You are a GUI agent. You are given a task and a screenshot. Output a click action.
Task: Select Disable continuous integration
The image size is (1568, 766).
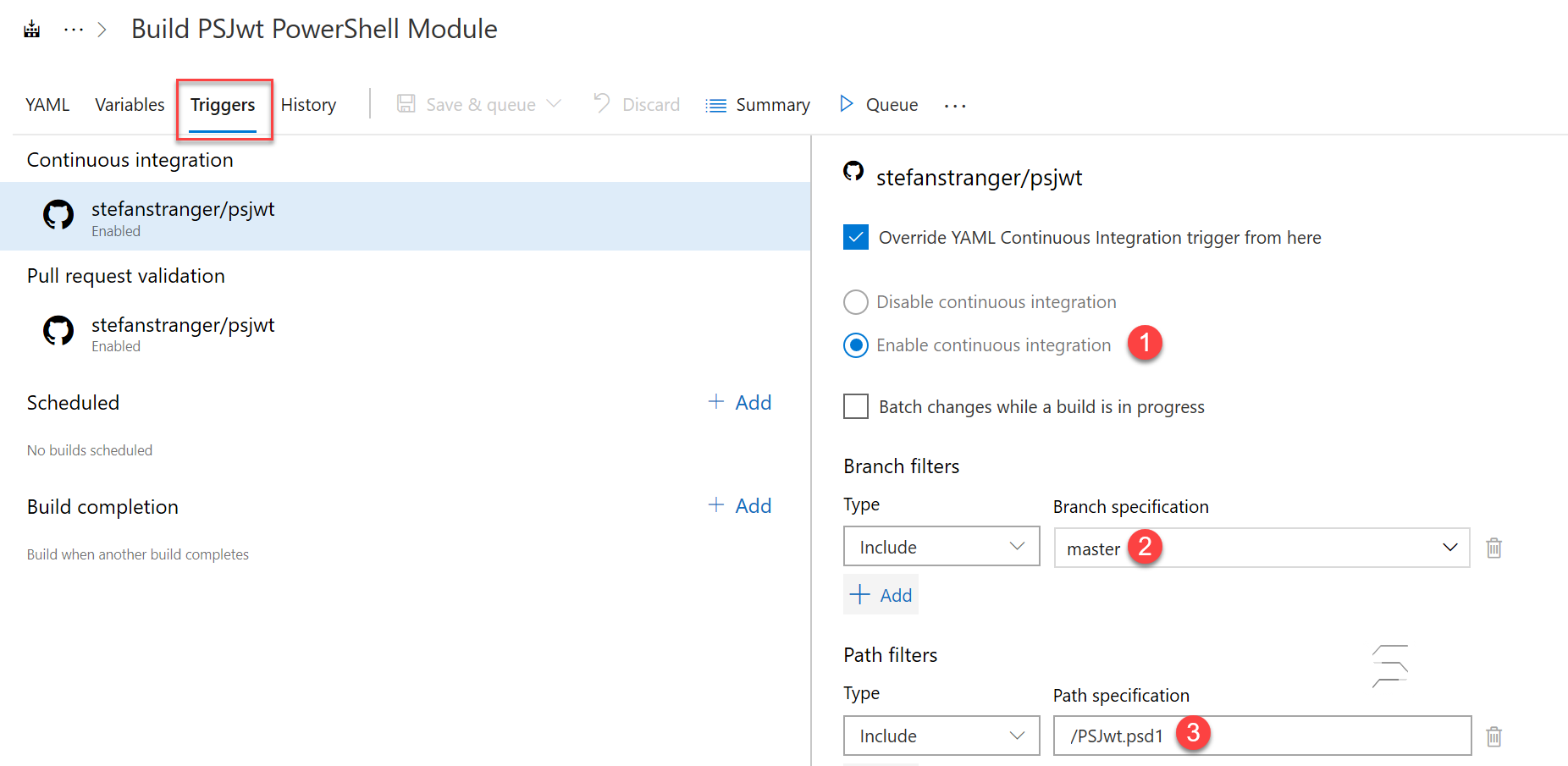[855, 301]
